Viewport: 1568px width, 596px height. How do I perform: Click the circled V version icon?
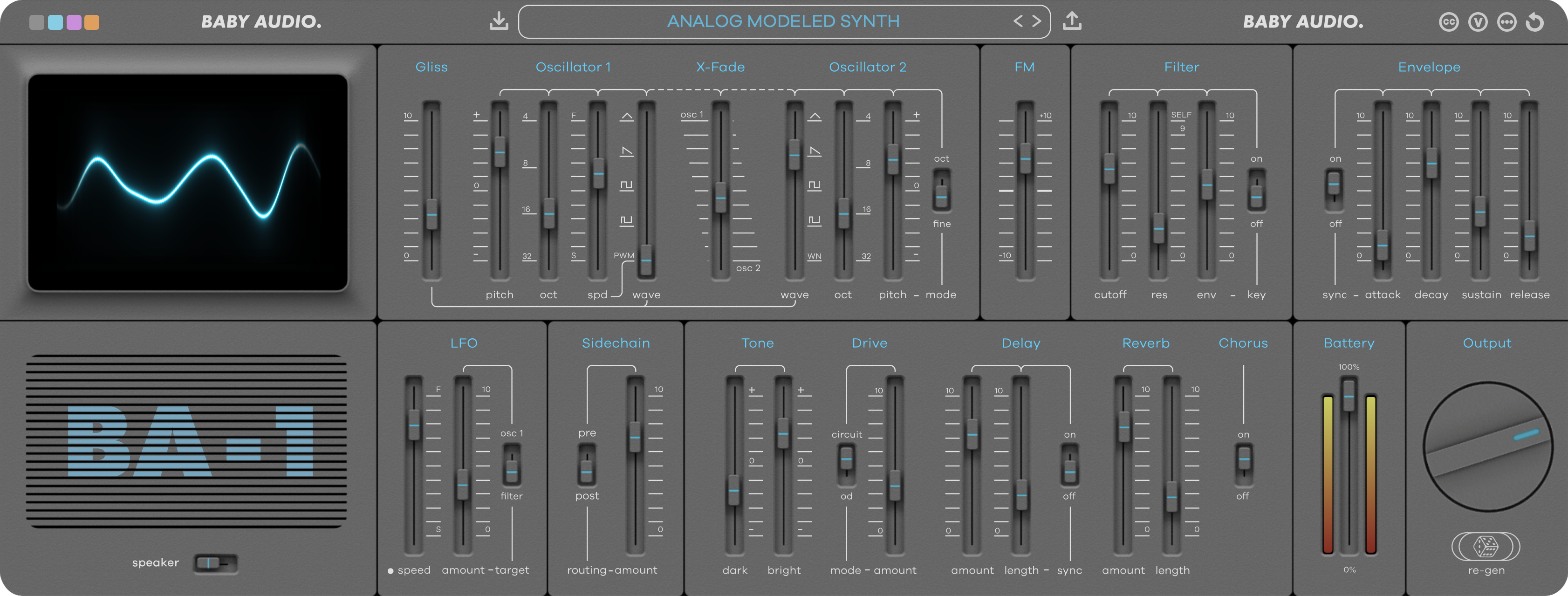[x=1479, y=21]
